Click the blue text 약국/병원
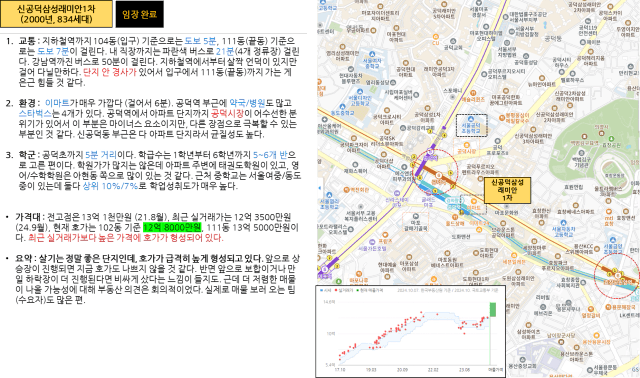 [247, 103]
